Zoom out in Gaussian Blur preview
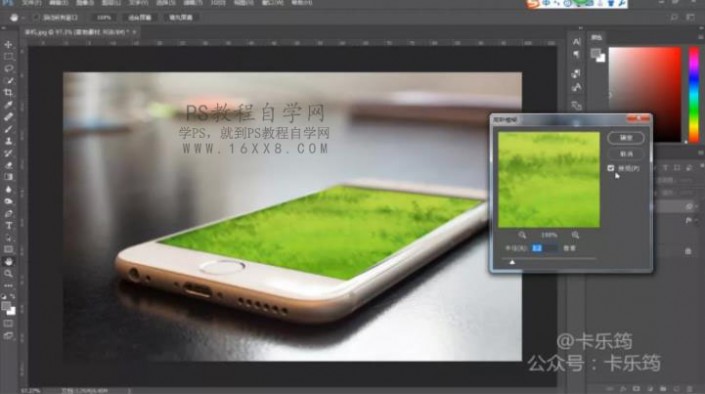Viewport: 705px width, 394px height. pos(522,235)
